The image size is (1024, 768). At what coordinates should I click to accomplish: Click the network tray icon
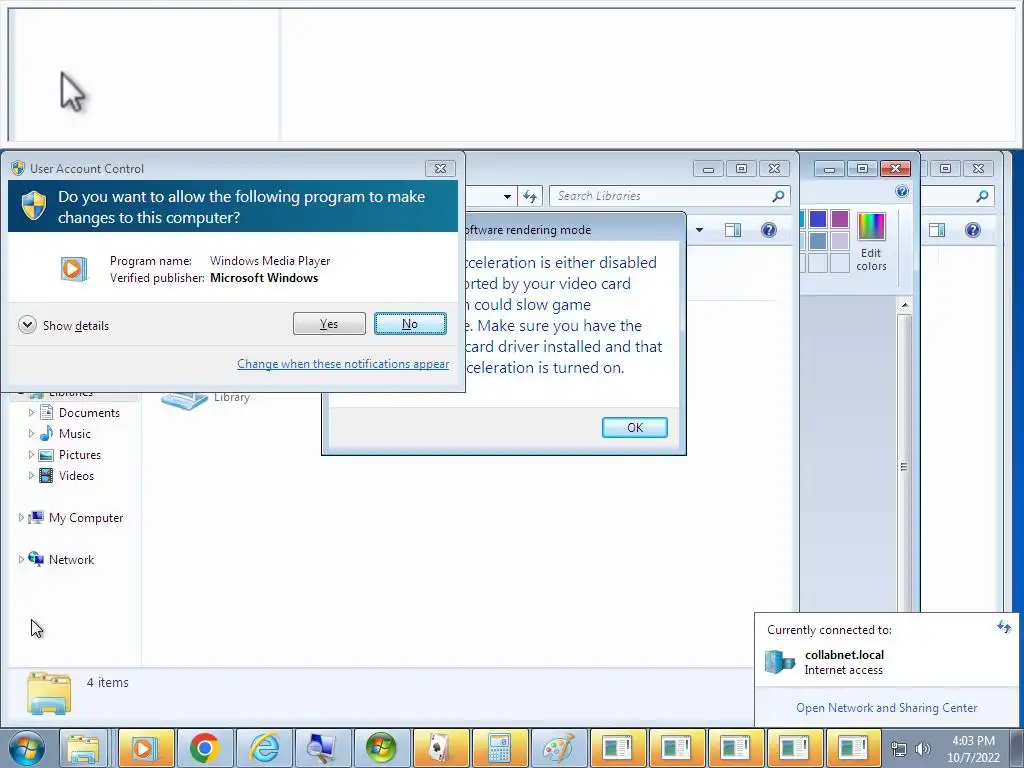coord(899,749)
